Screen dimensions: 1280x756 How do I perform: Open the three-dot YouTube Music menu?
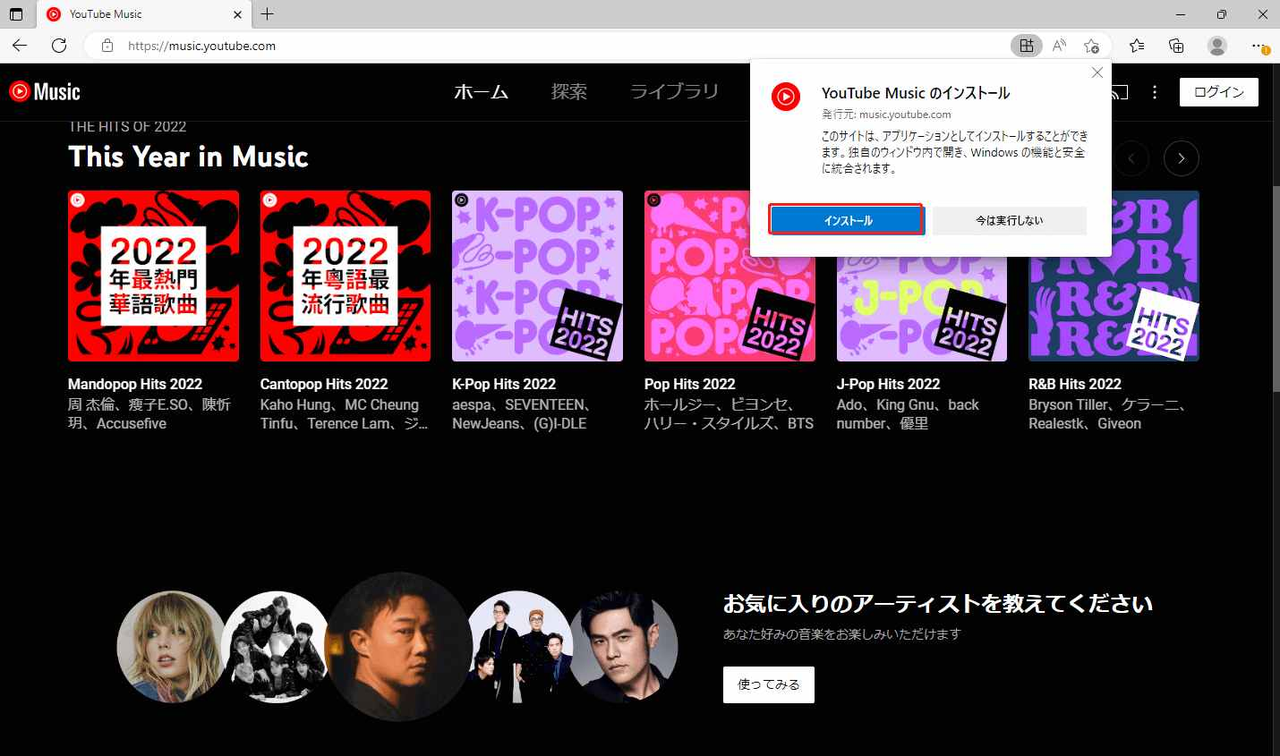pyautogui.click(x=1154, y=92)
